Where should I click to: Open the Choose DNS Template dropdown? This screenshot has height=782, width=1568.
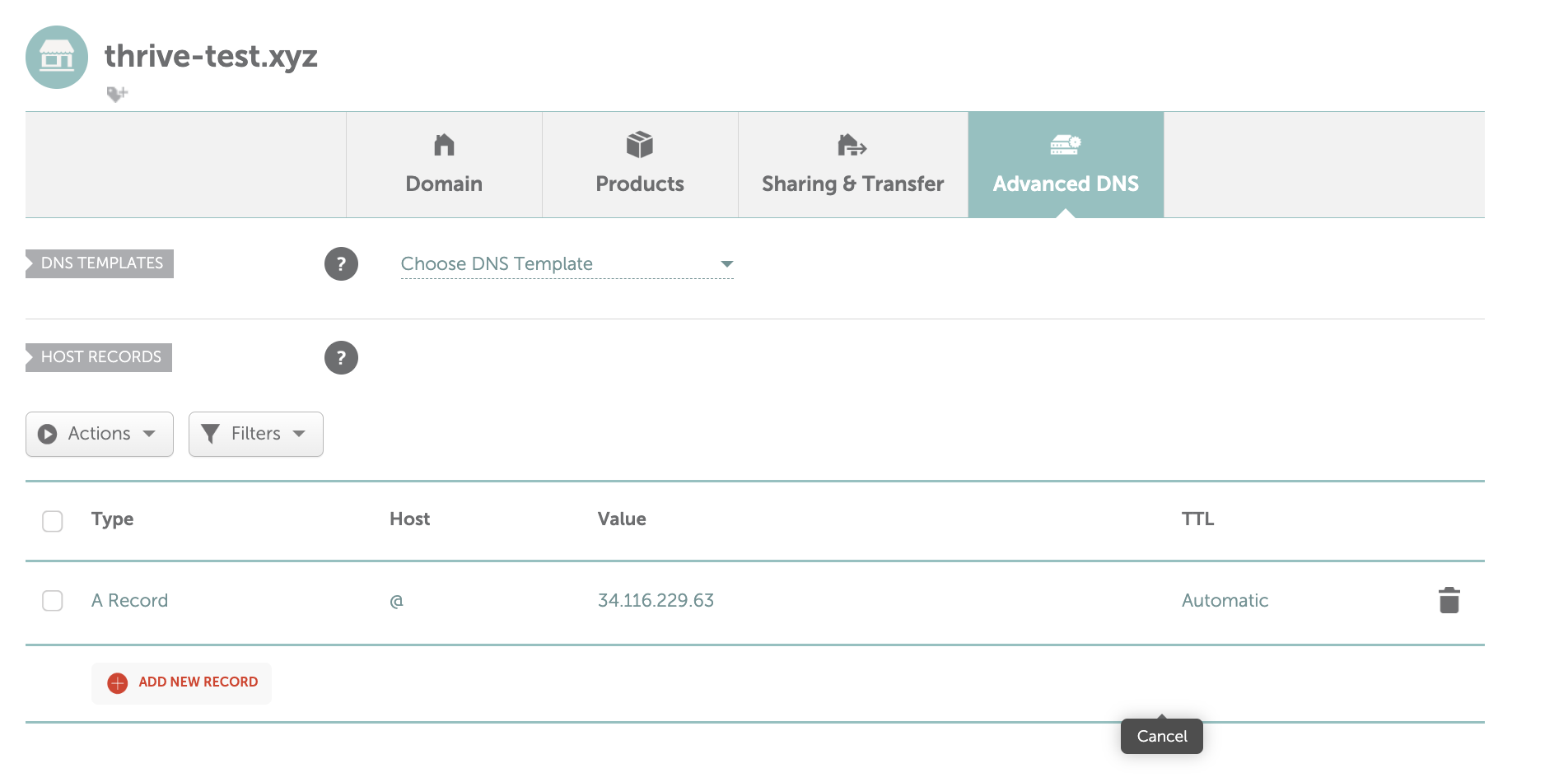coord(567,263)
